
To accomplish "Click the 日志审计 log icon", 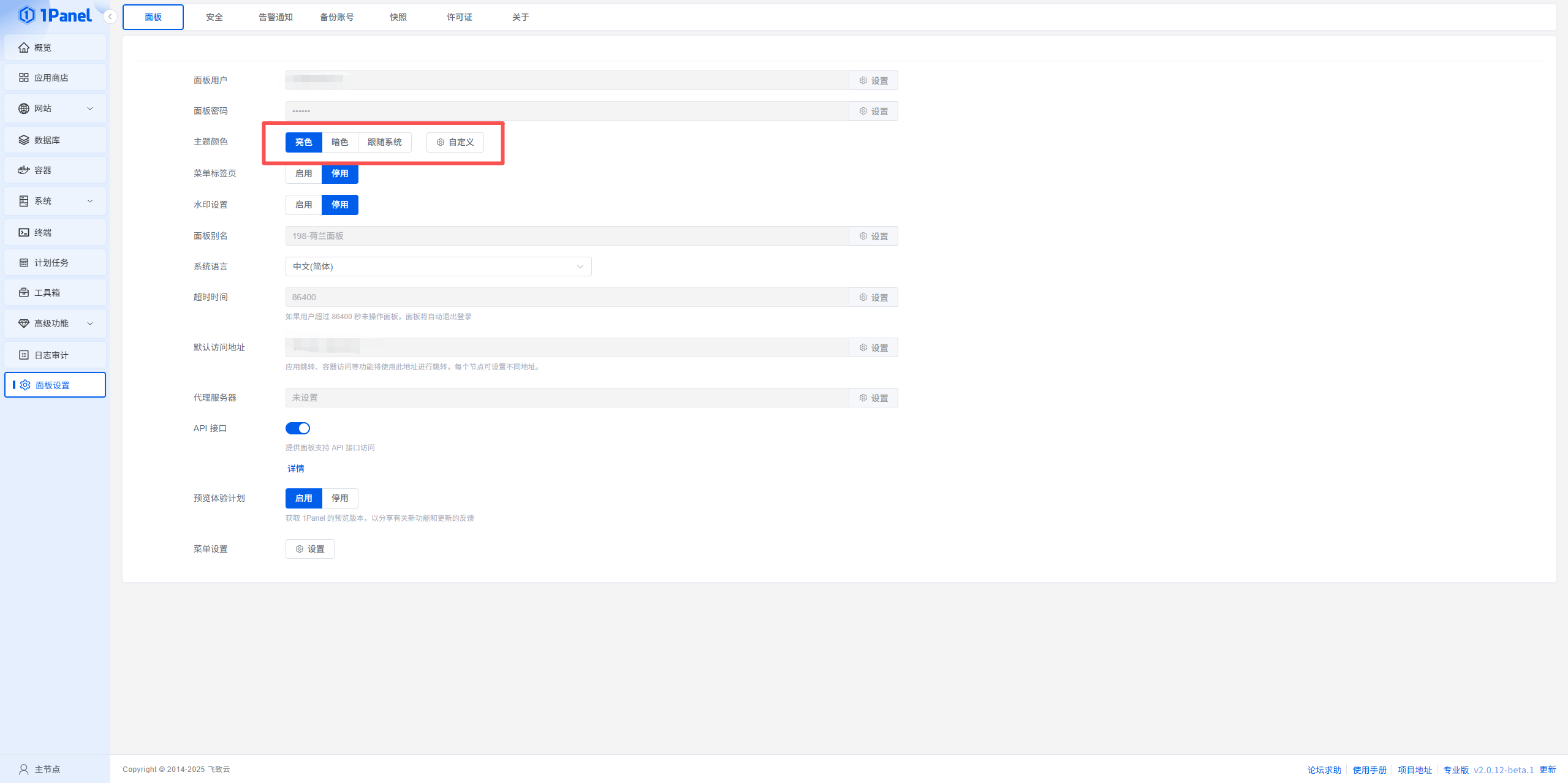I will click(24, 355).
